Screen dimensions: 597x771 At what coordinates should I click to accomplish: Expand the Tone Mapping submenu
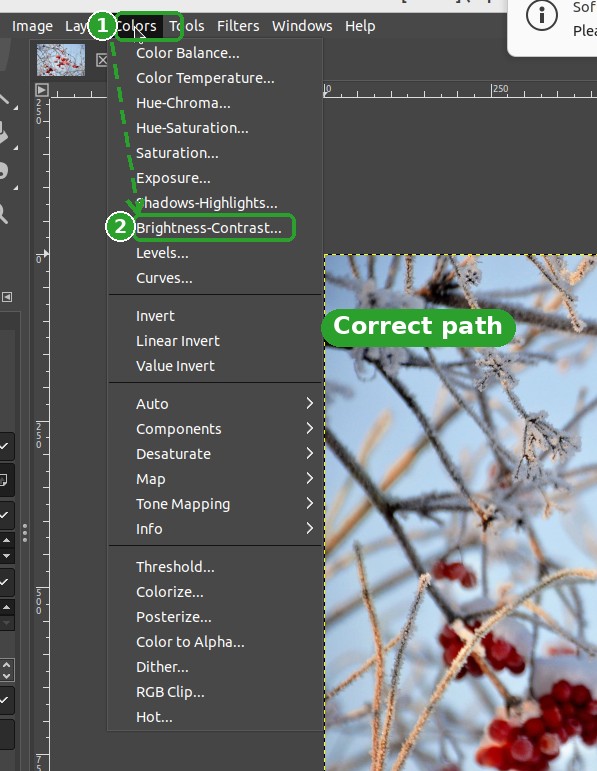click(215, 504)
